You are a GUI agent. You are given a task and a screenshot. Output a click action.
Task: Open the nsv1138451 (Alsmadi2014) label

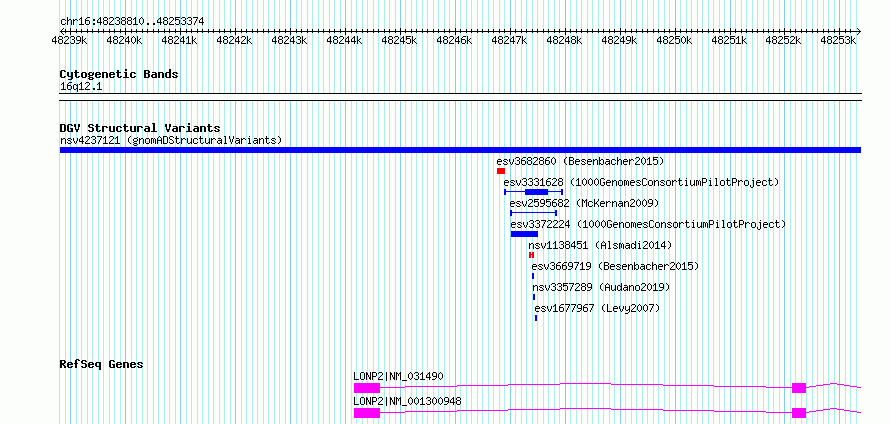600,245
